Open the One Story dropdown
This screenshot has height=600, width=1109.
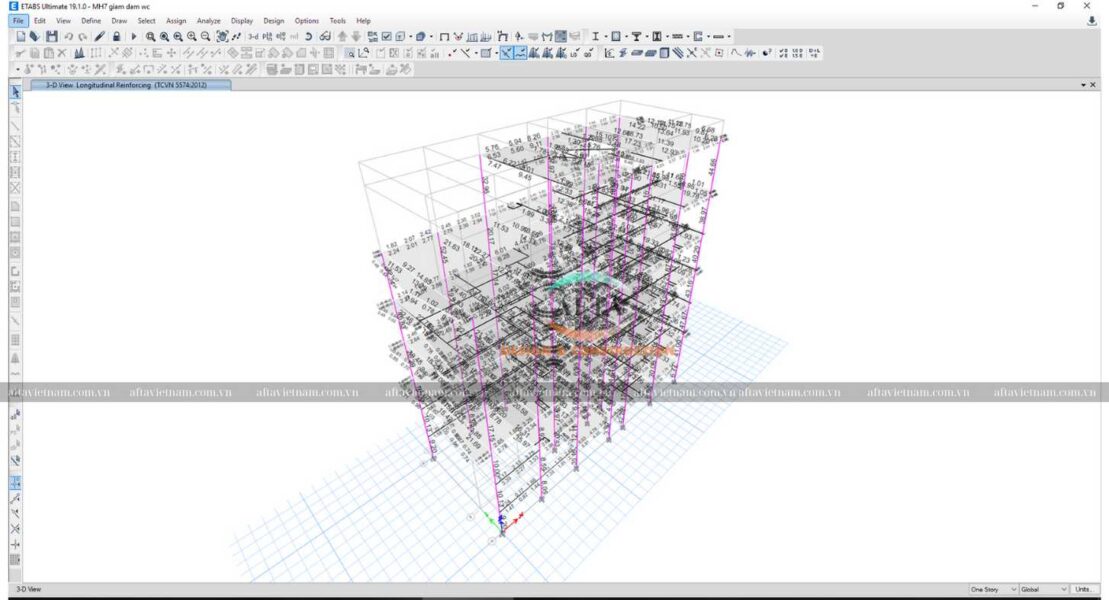click(992, 589)
